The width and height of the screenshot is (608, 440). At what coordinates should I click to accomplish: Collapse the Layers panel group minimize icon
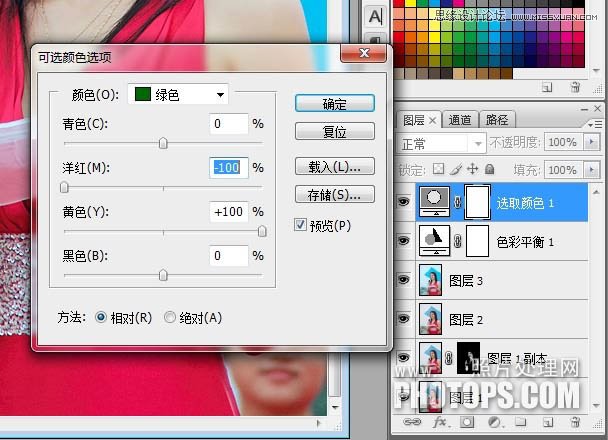[x=584, y=110]
